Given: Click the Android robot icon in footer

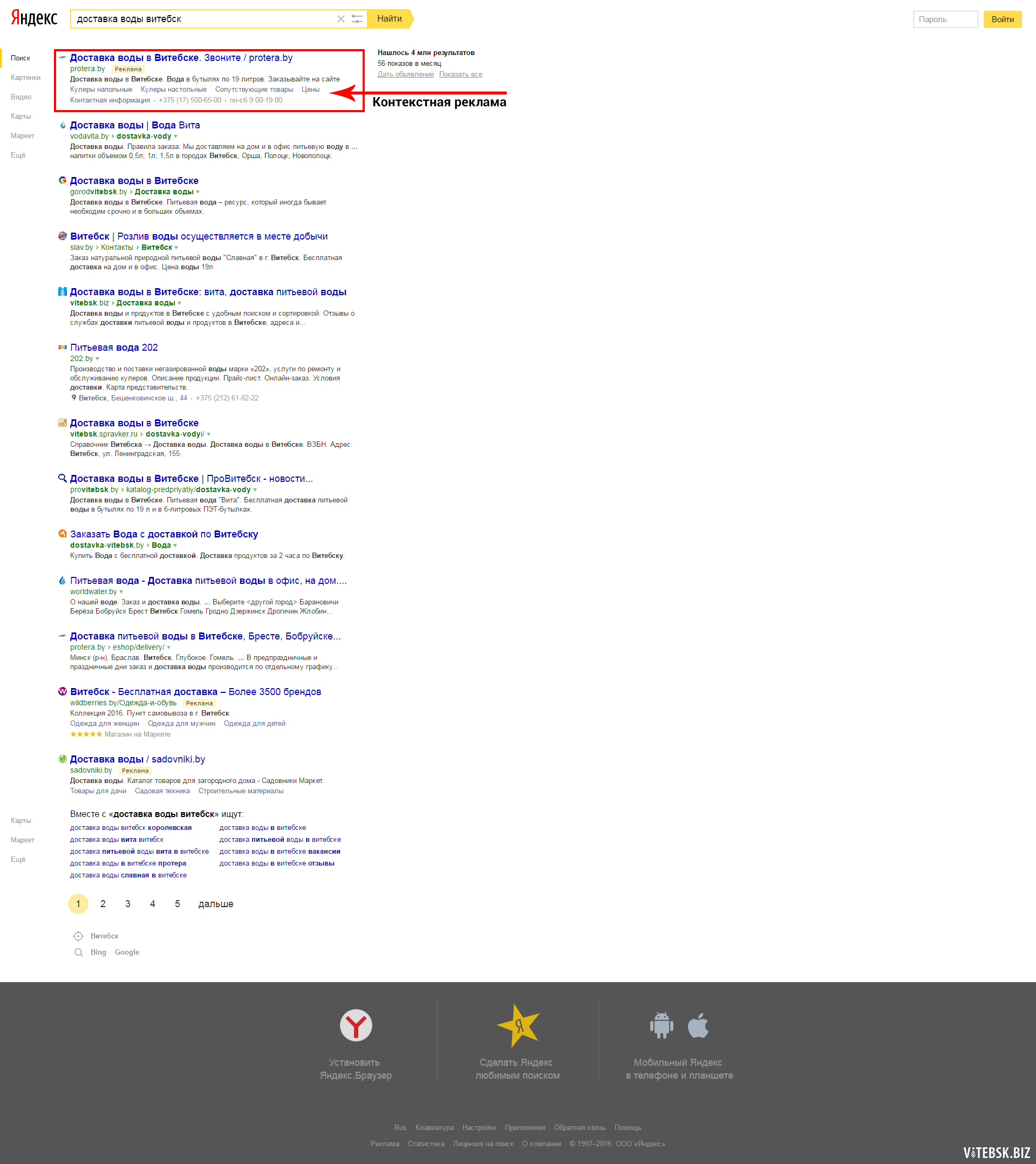Looking at the screenshot, I should (x=661, y=1025).
